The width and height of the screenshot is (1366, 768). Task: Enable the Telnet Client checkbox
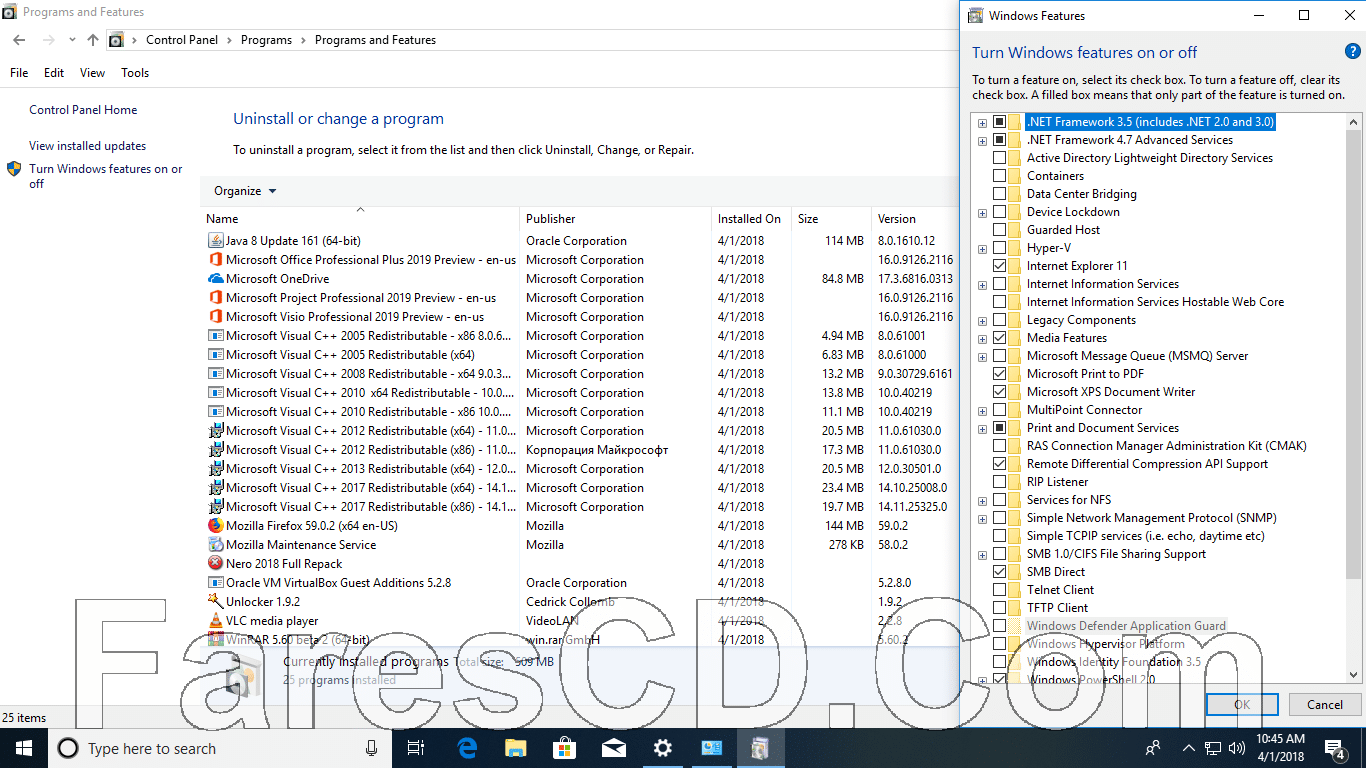tap(999, 590)
